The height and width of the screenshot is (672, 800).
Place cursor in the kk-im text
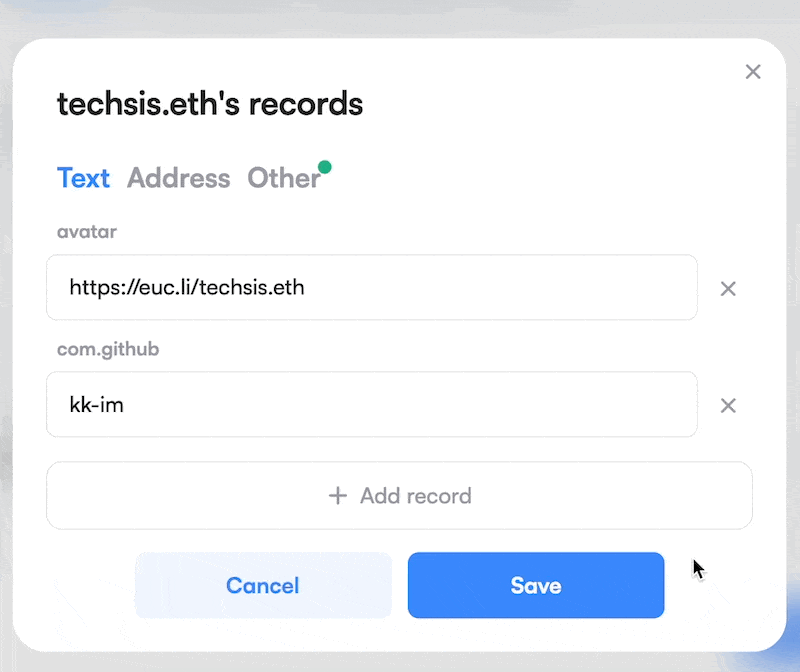click(96, 405)
